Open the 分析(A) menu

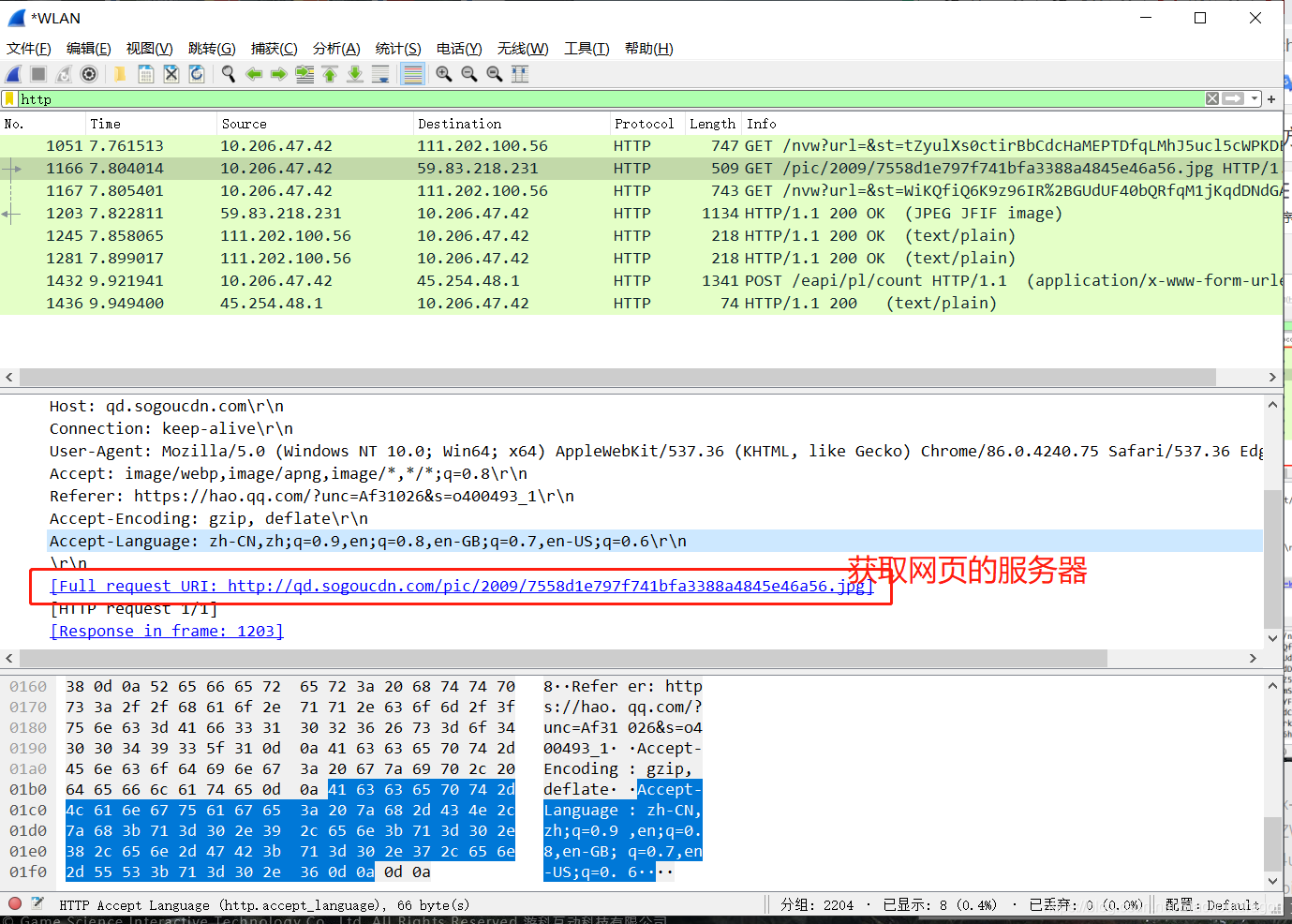336,49
